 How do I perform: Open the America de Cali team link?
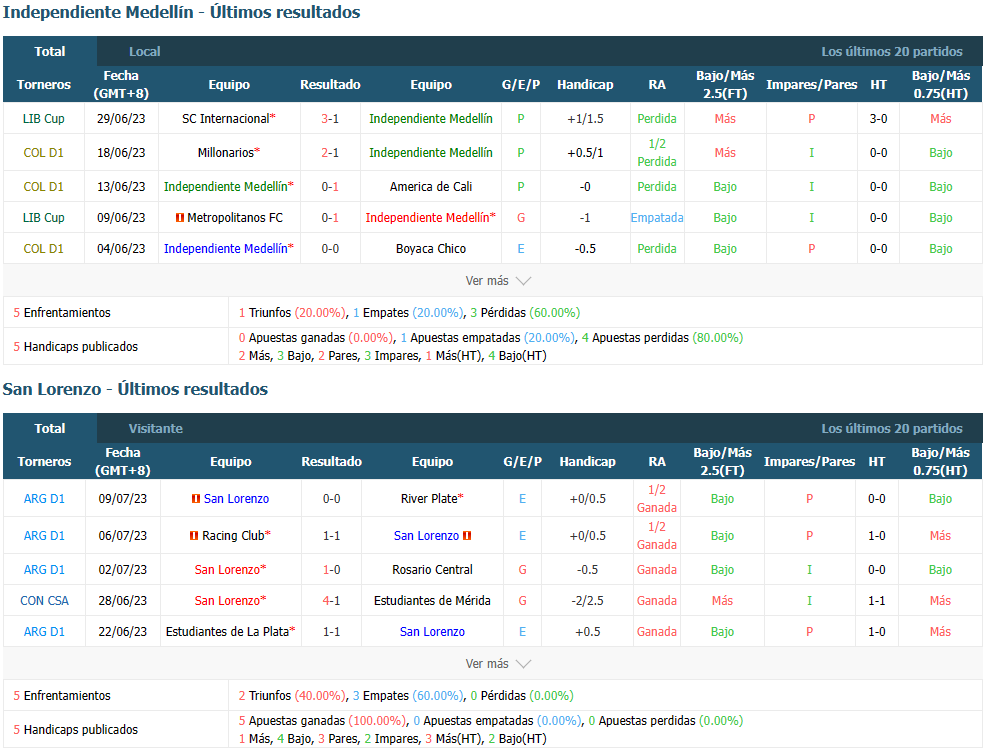coord(431,187)
